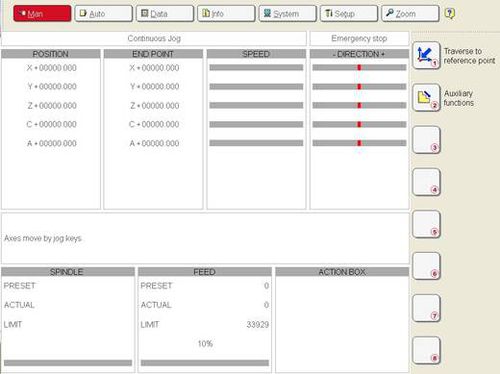Open the Data tab
This screenshot has width=500, height=374.
coord(165,14)
